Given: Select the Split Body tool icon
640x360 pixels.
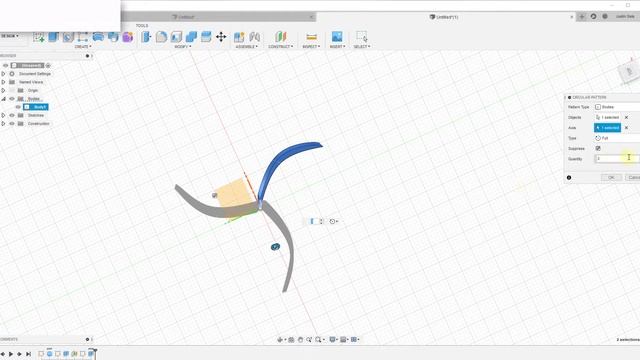Looking at the screenshot, I should 206,37.
